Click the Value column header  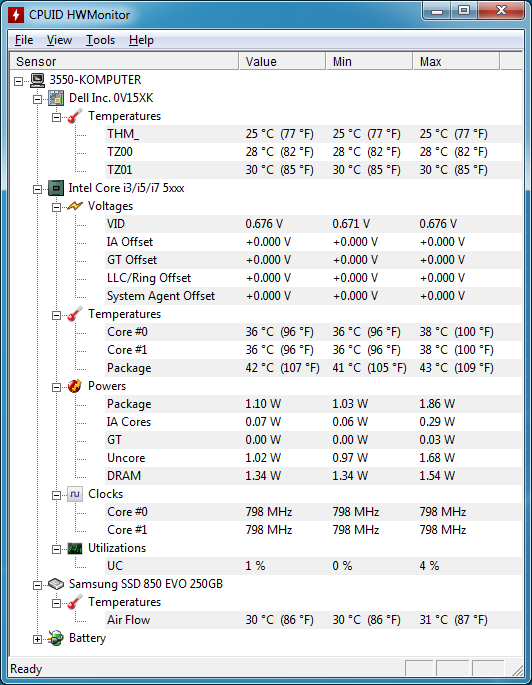coord(282,62)
